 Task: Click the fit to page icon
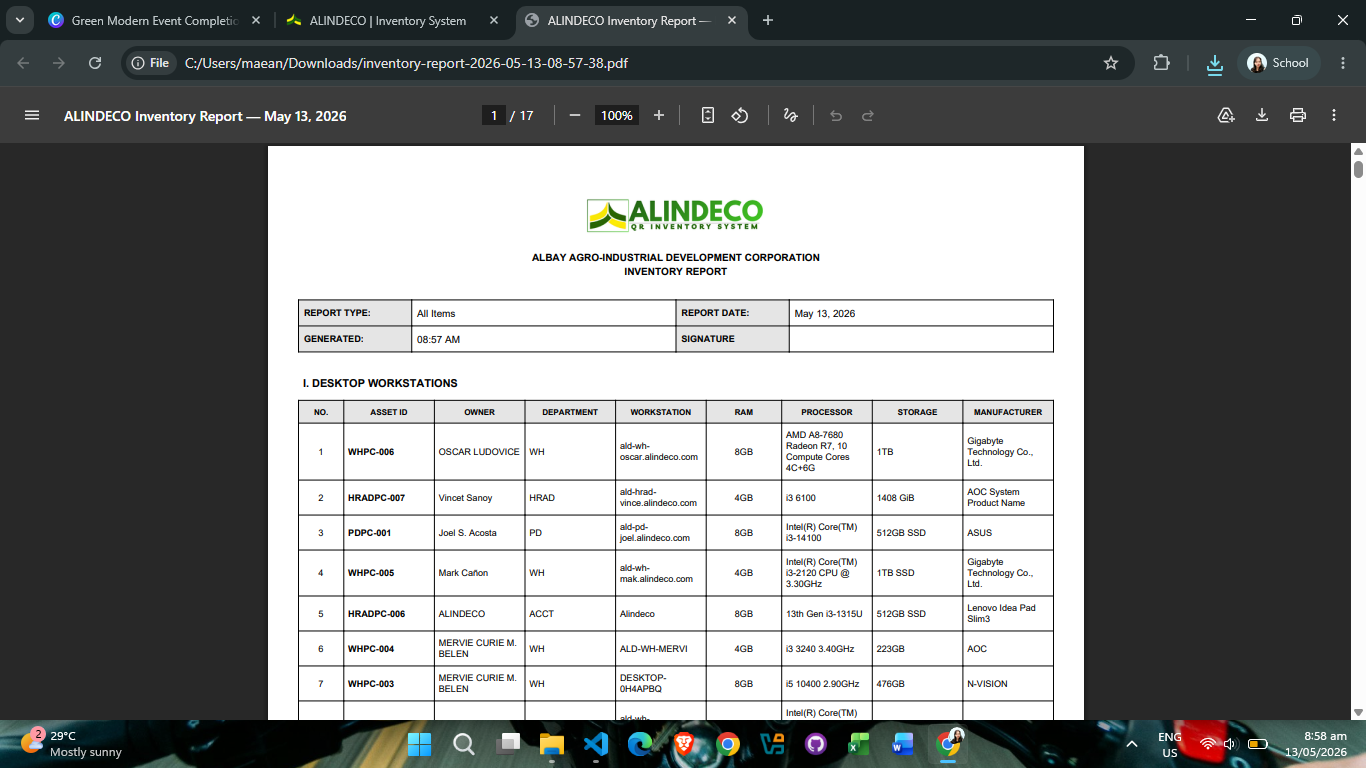tap(708, 116)
